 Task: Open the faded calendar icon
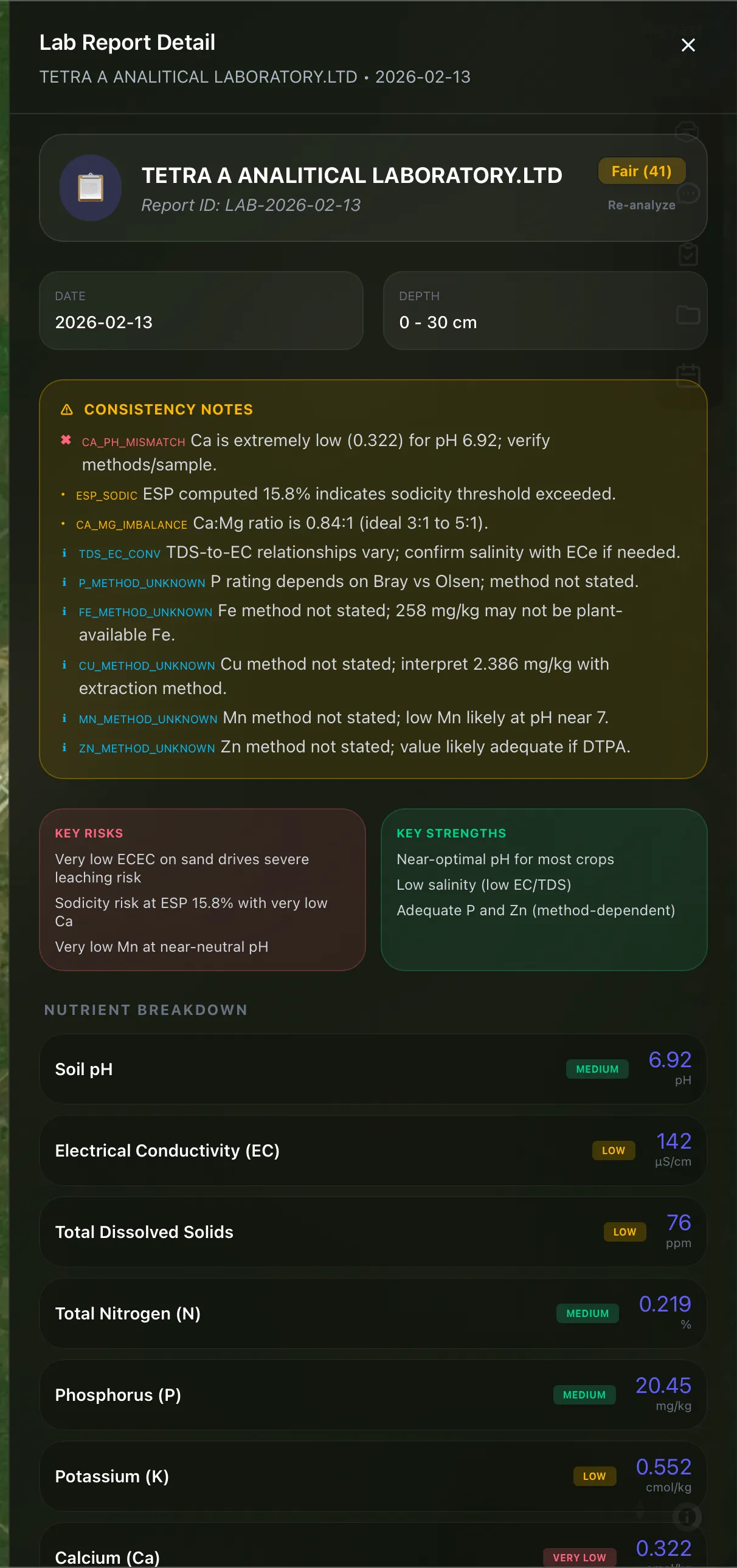tap(688, 375)
